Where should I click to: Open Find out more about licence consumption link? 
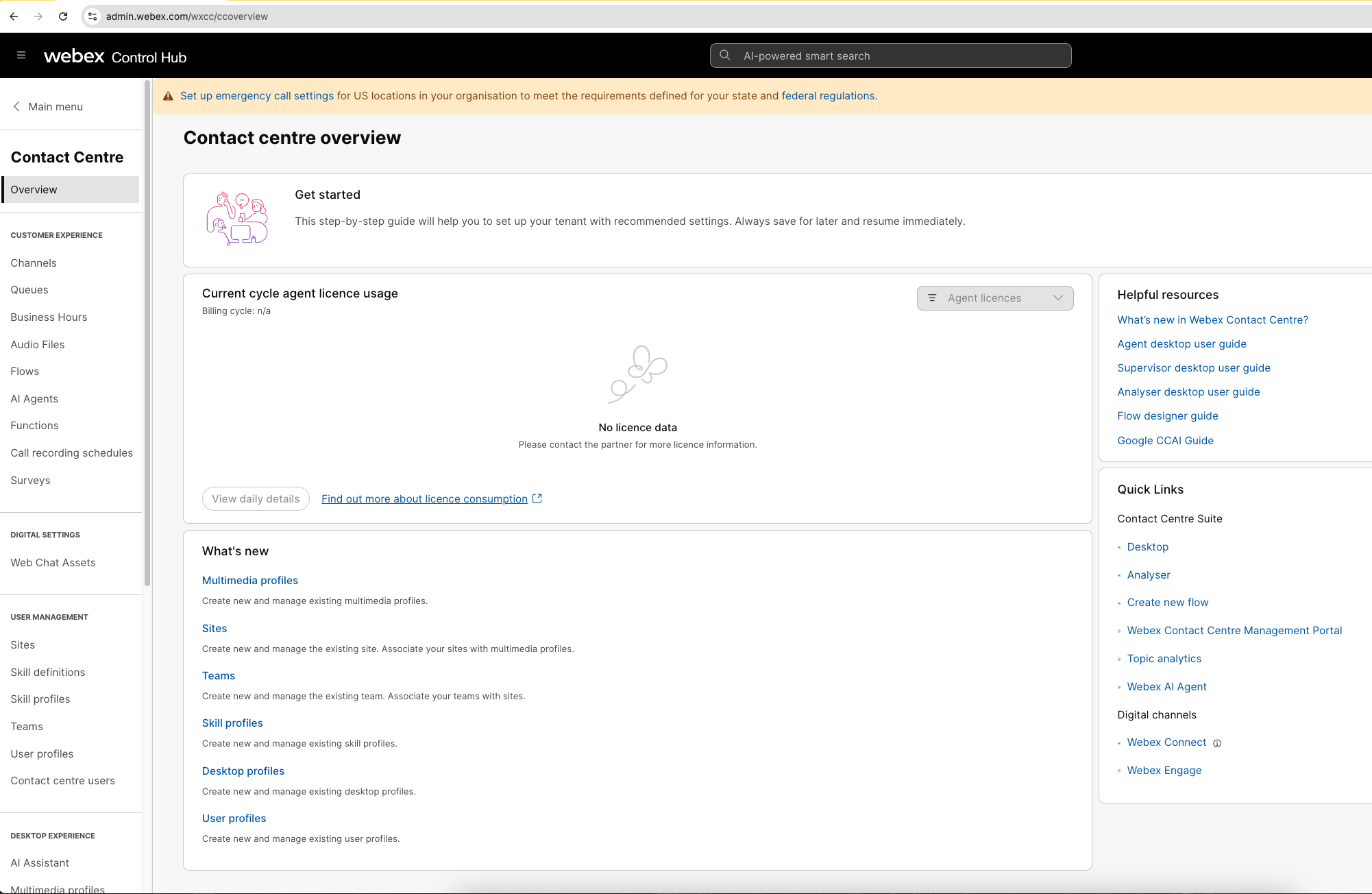(x=424, y=499)
